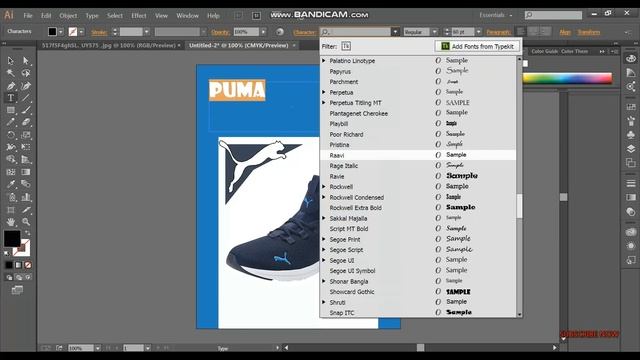Open the Edit menu
Viewport: 640px width, 360px height.
46,16
